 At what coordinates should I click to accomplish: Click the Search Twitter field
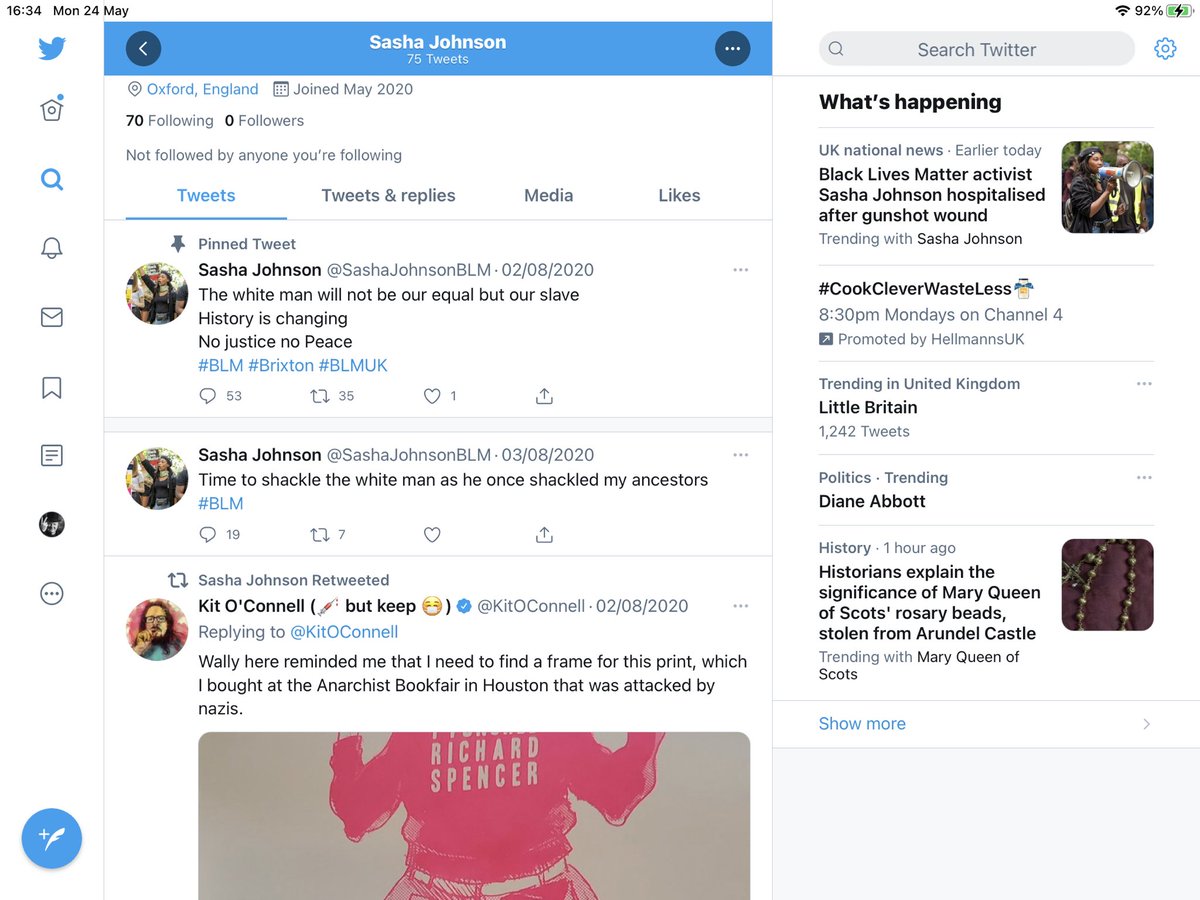(x=977, y=49)
